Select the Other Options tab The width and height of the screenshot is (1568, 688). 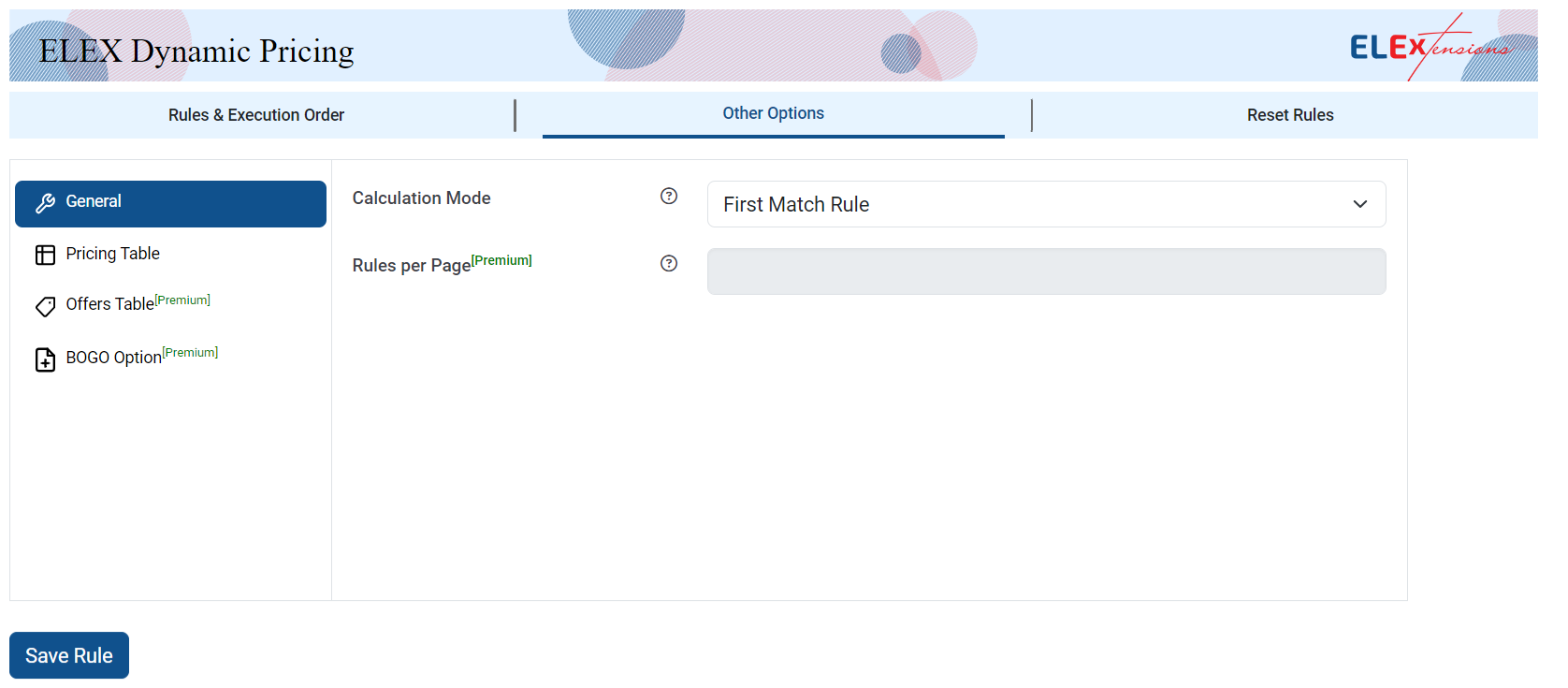point(773,113)
